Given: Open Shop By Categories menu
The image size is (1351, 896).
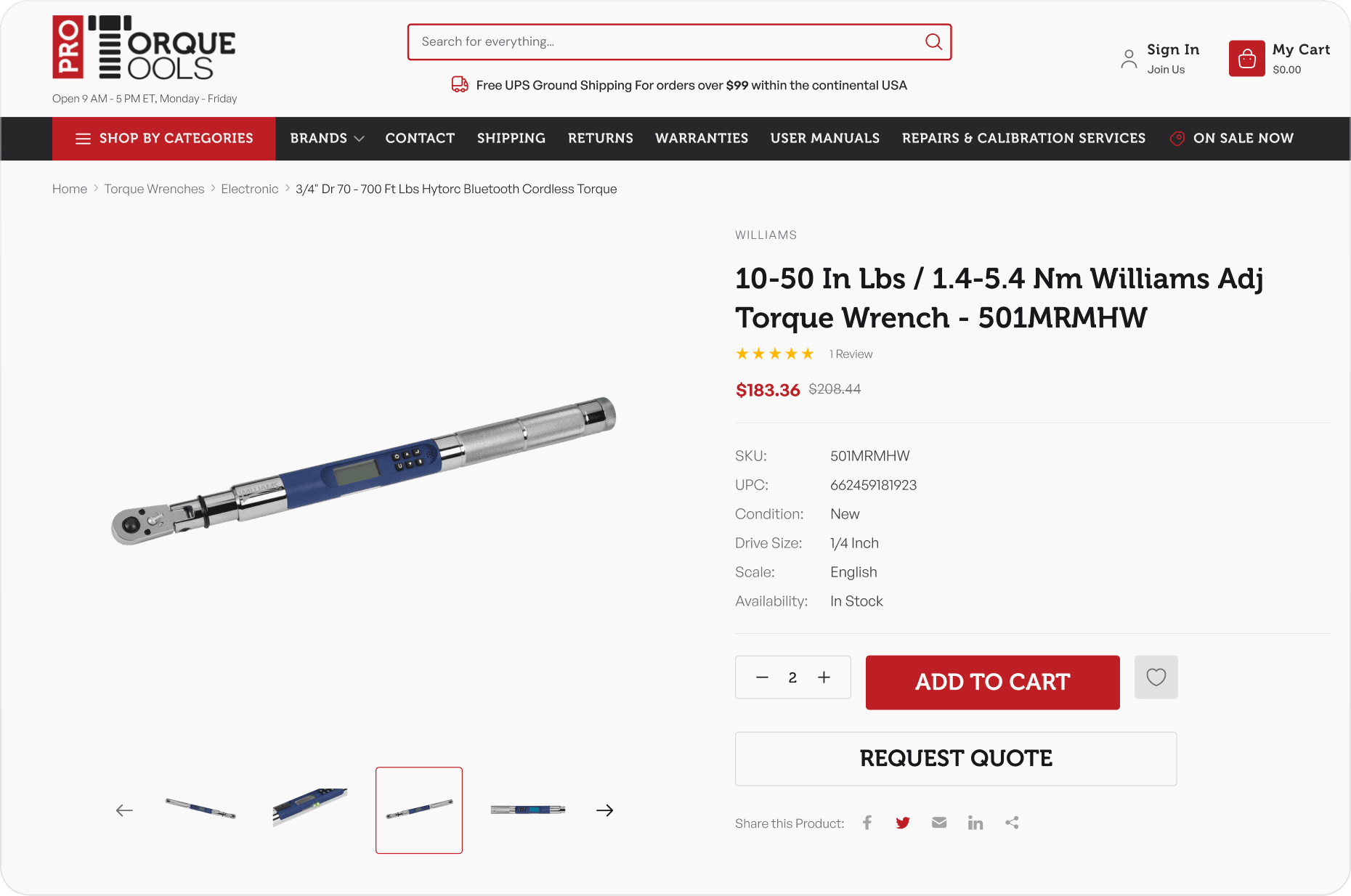Looking at the screenshot, I should tap(164, 138).
